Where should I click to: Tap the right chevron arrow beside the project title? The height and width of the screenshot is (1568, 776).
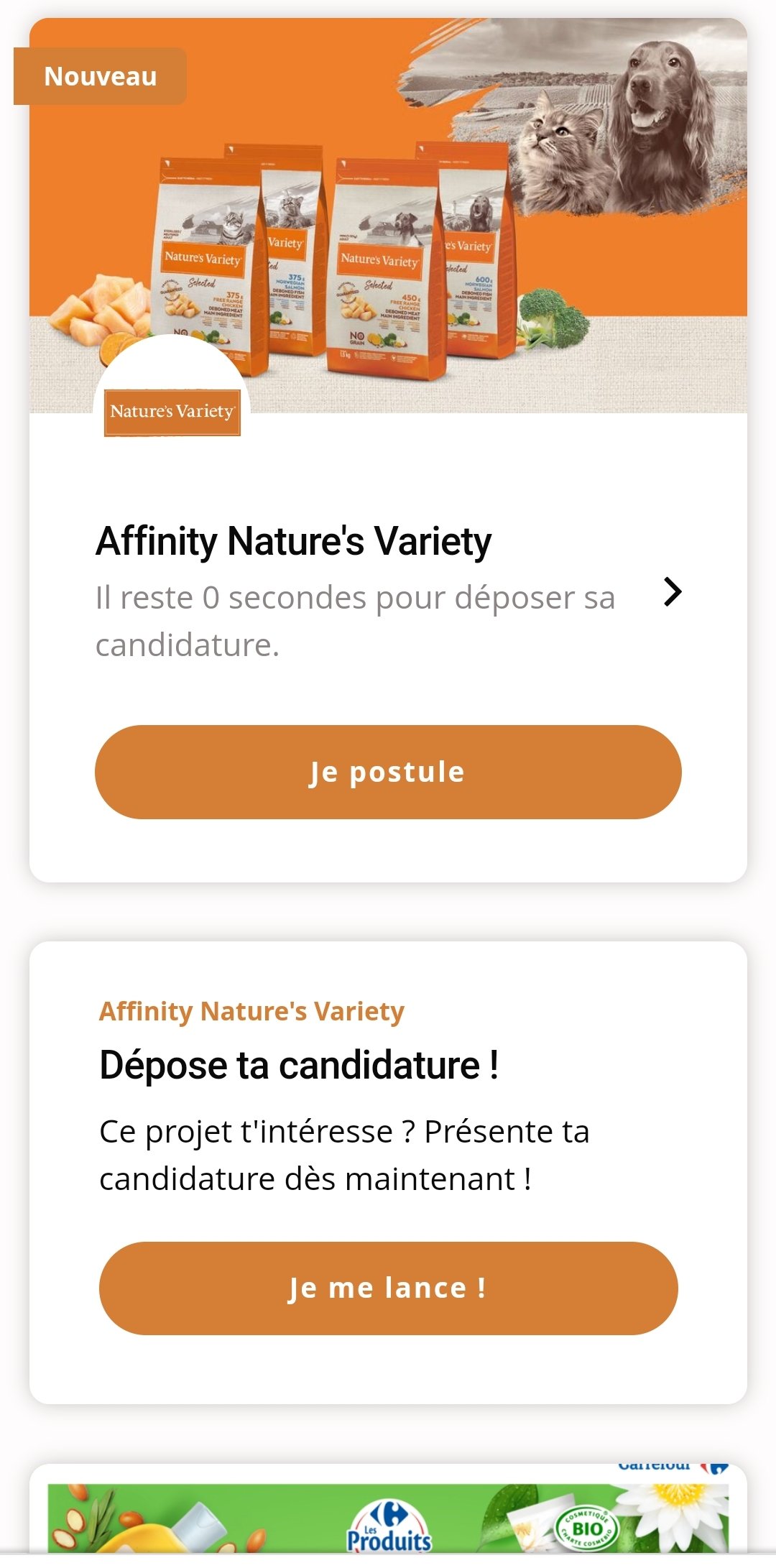[x=673, y=592]
